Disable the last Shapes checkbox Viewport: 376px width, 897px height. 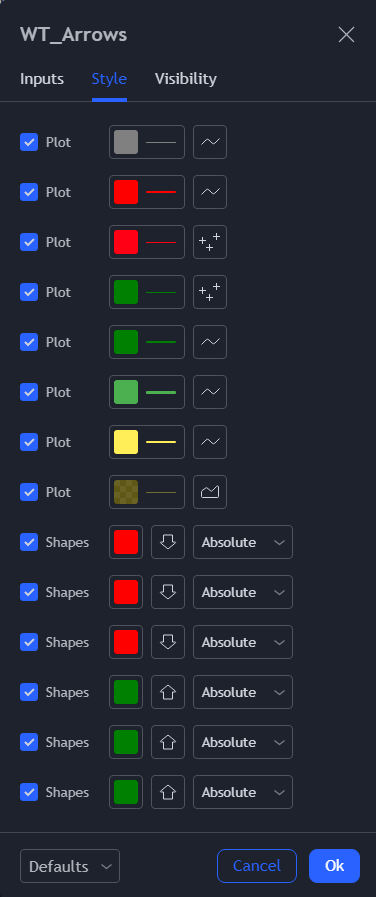tap(29, 792)
